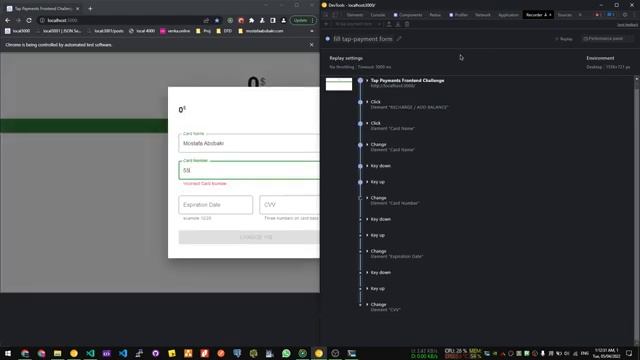Open Visual Studio Code from taskbar

coord(123,353)
